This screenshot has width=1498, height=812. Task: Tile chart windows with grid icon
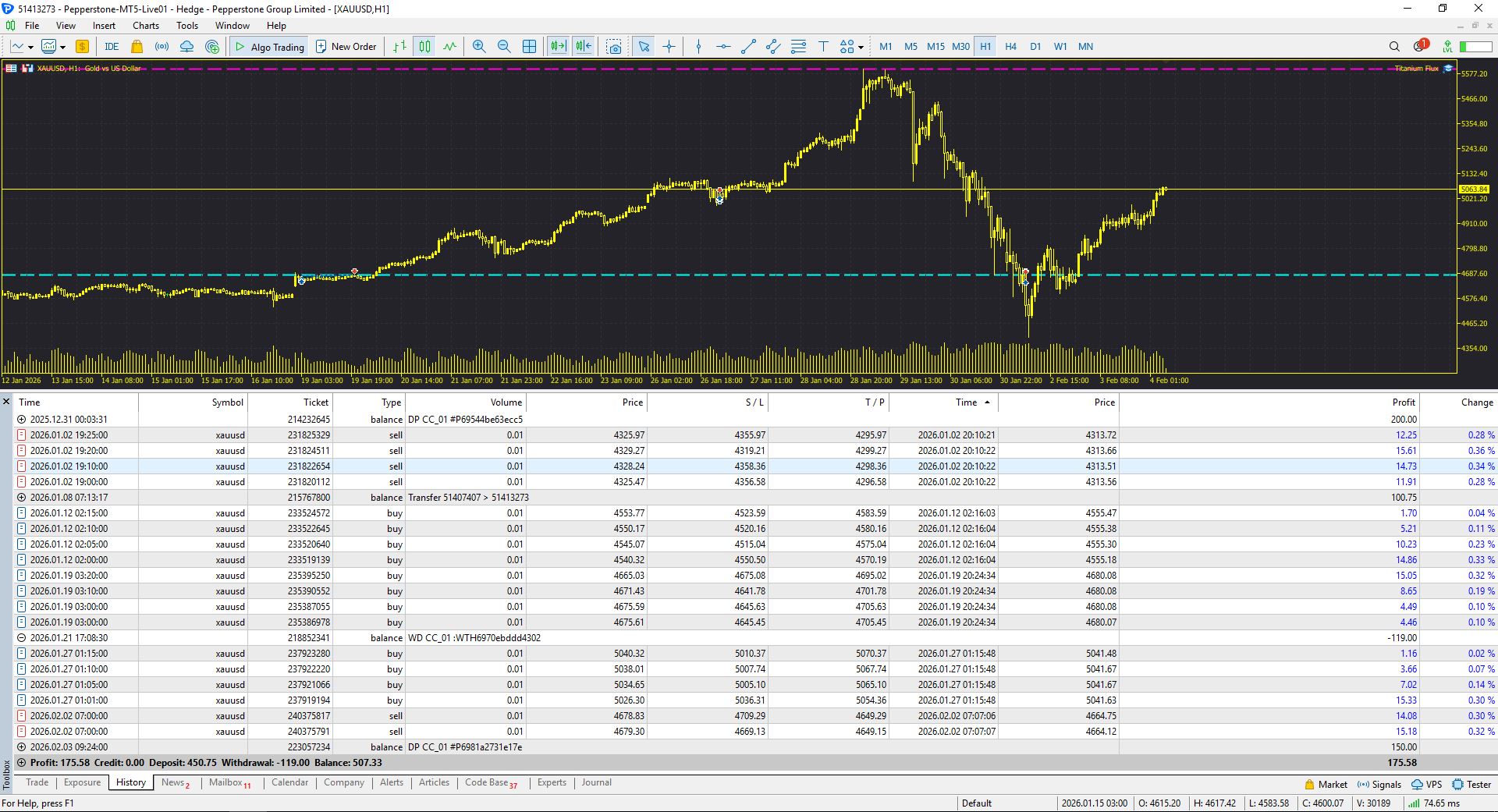click(x=529, y=47)
